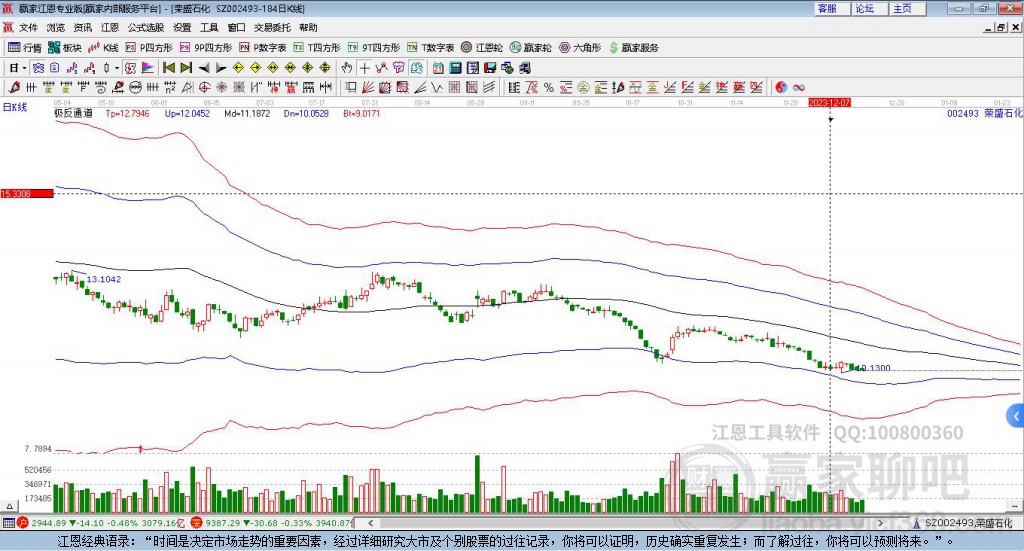Expand the candlestick style dropdown arrow

116,68
